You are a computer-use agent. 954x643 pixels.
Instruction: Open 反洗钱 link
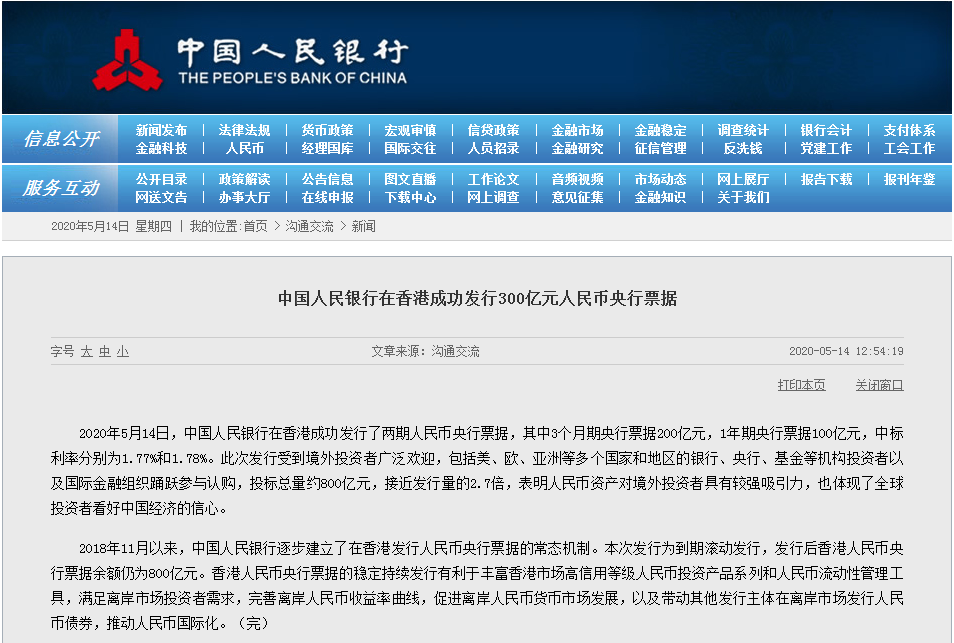743,148
